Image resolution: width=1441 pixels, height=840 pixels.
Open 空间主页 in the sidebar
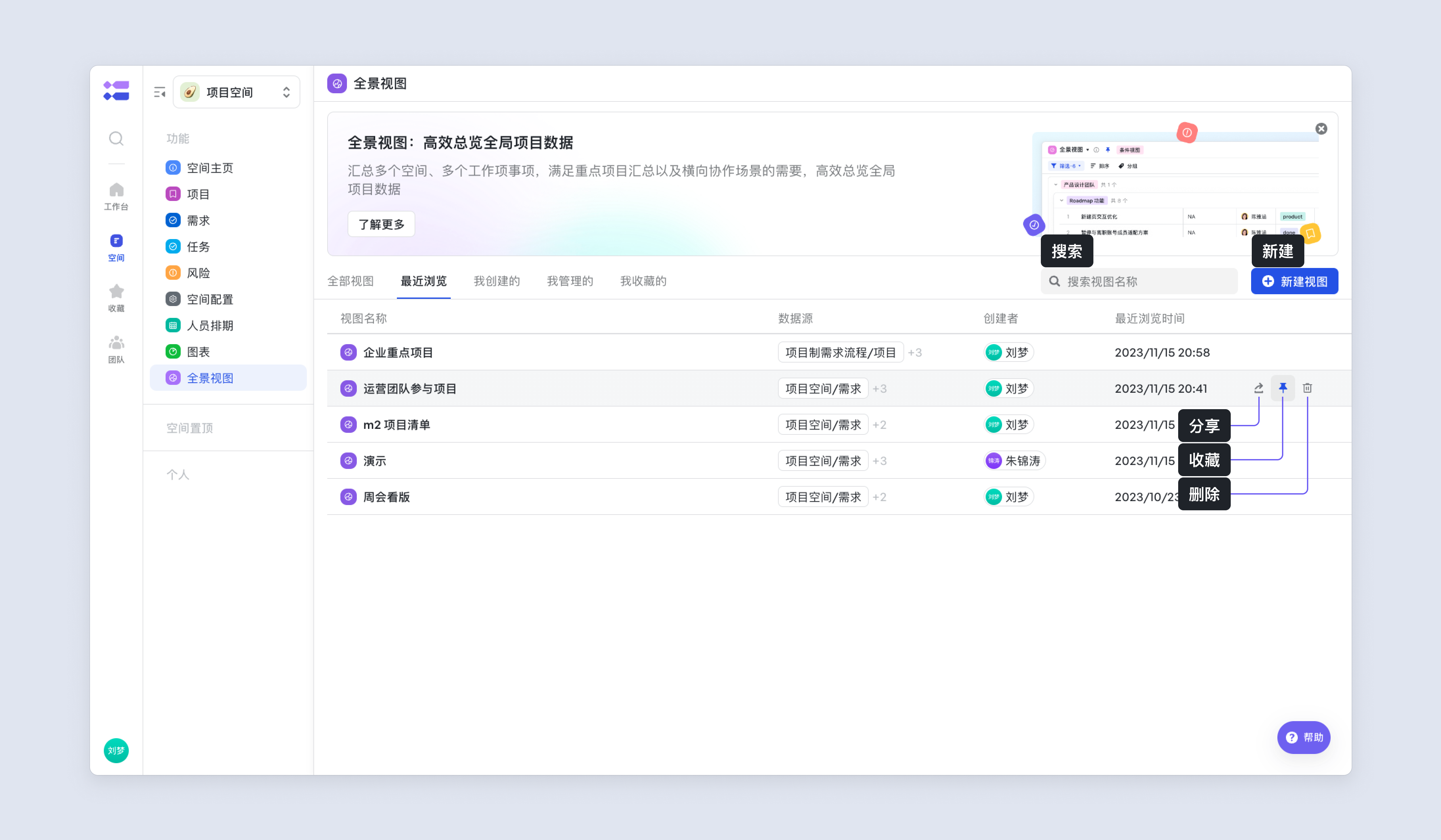pos(228,167)
